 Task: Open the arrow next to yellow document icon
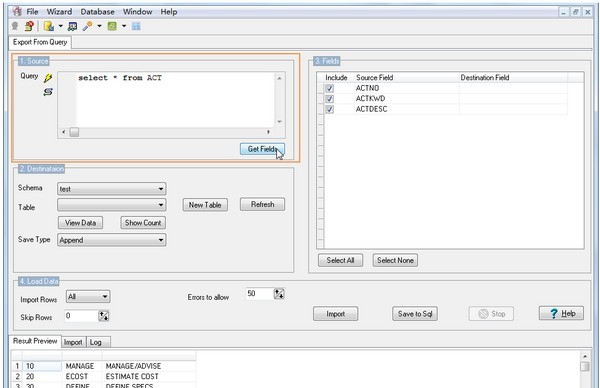[60, 26]
